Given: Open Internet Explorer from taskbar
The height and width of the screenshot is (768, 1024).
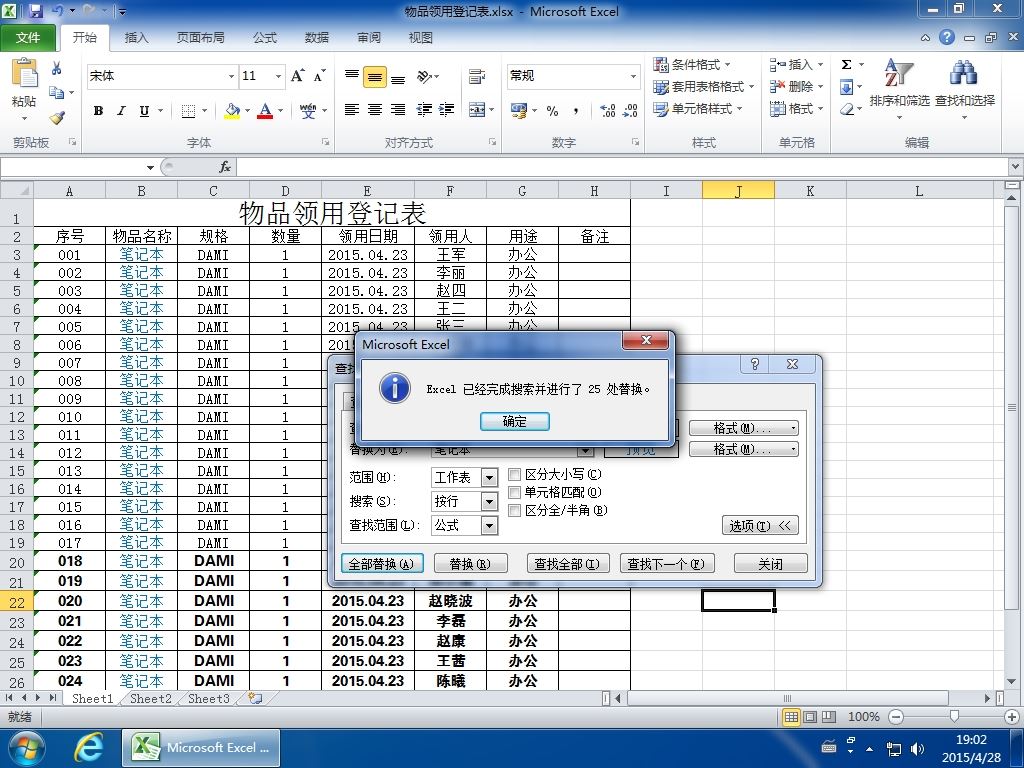Looking at the screenshot, I should coord(88,748).
